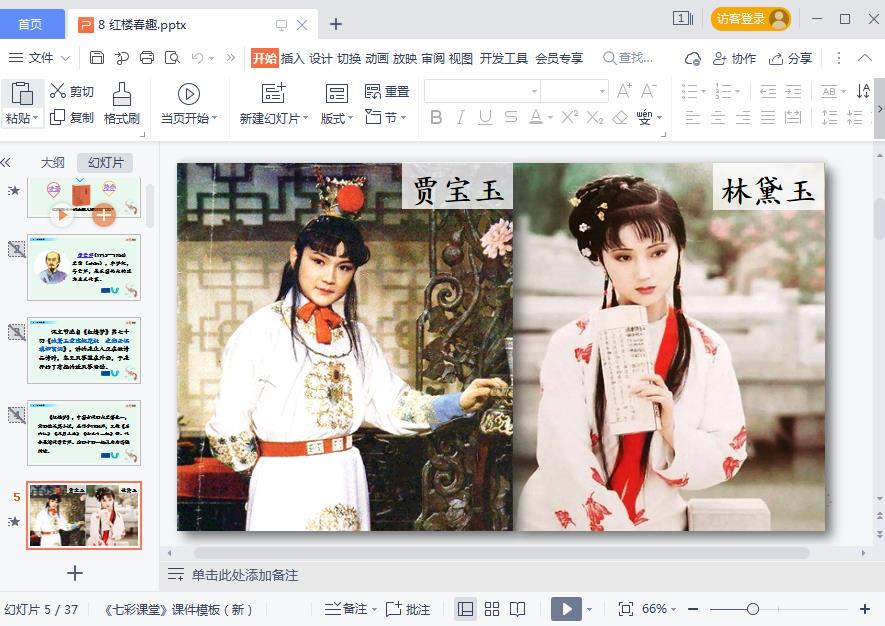The image size is (885, 626).
Task: Click Cut (剪切) scissors button
Action: point(72,91)
